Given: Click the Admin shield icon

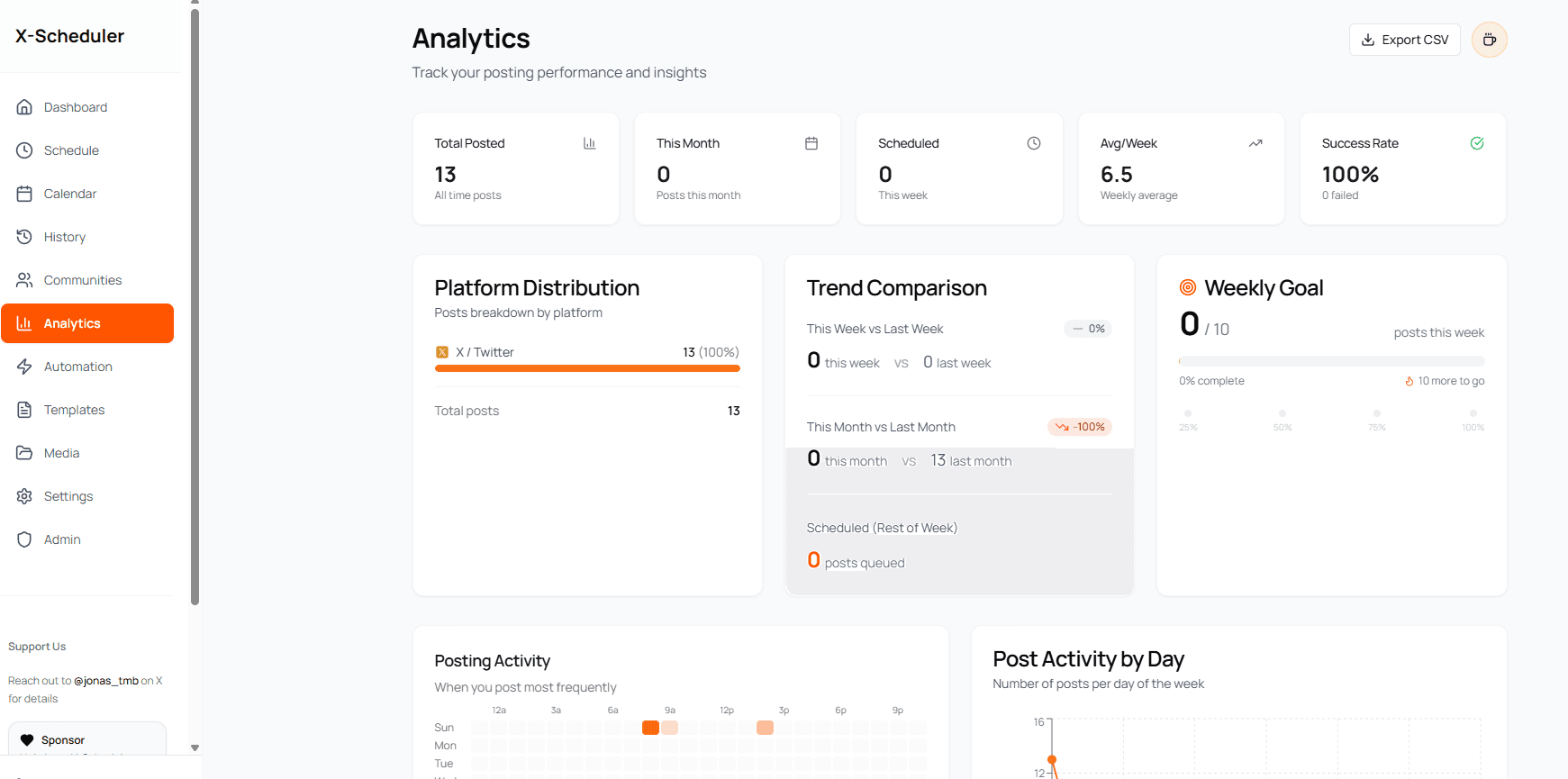Looking at the screenshot, I should [x=24, y=539].
